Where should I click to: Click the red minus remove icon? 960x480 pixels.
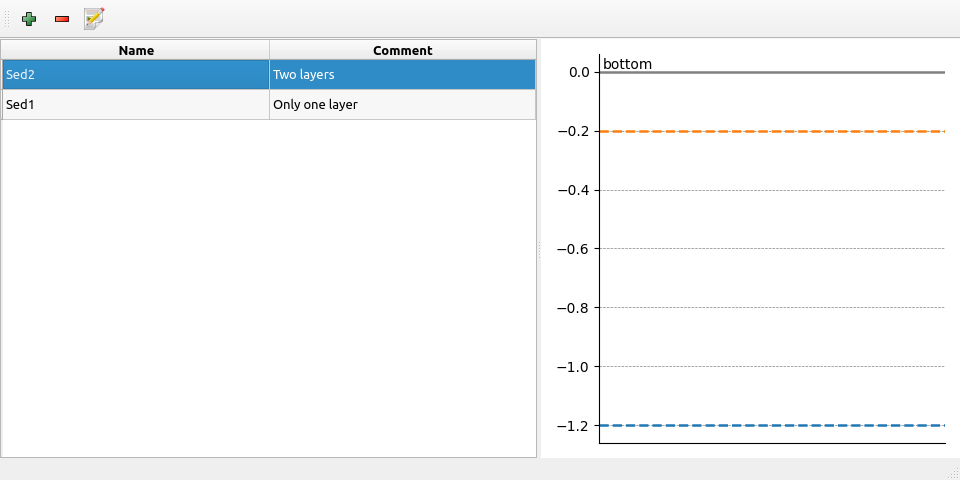click(62, 18)
